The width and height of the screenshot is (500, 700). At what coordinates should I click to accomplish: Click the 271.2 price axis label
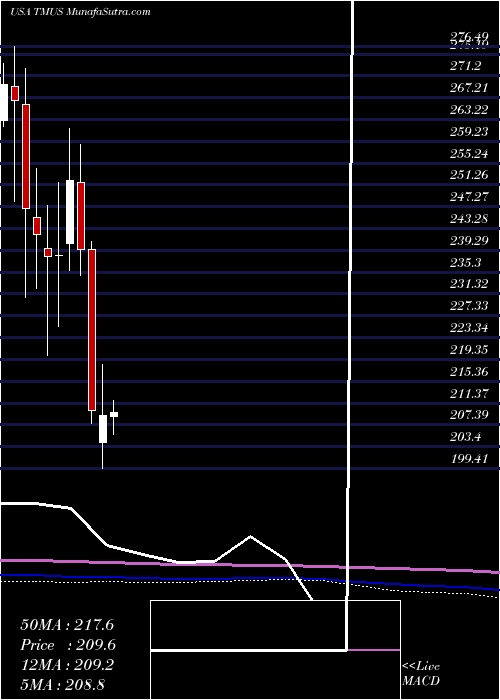pyautogui.click(x=465, y=66)
